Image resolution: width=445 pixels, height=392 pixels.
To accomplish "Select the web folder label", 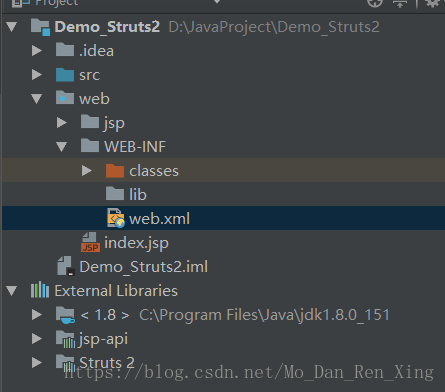I will tap(94, 99).
